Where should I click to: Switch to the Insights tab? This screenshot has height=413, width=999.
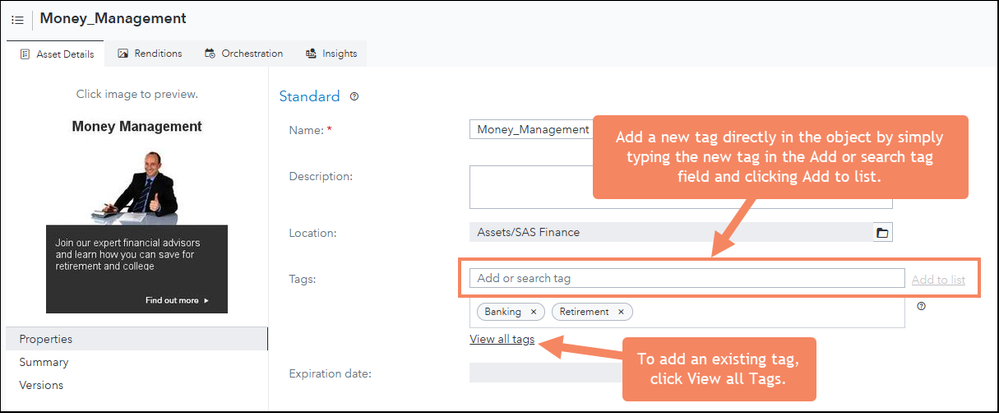pos(331,54)
